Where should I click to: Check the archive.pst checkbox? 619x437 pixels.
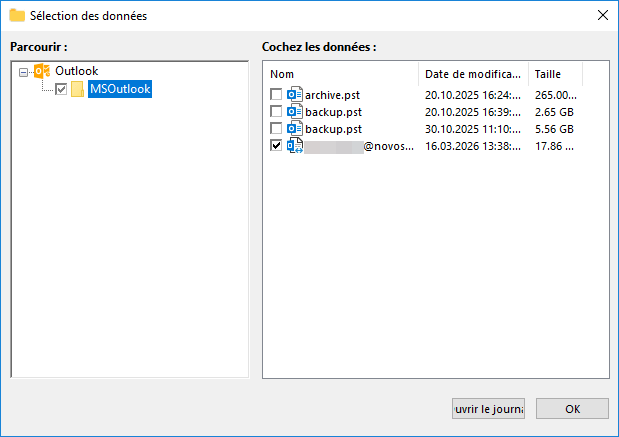(x=277, y=95)
